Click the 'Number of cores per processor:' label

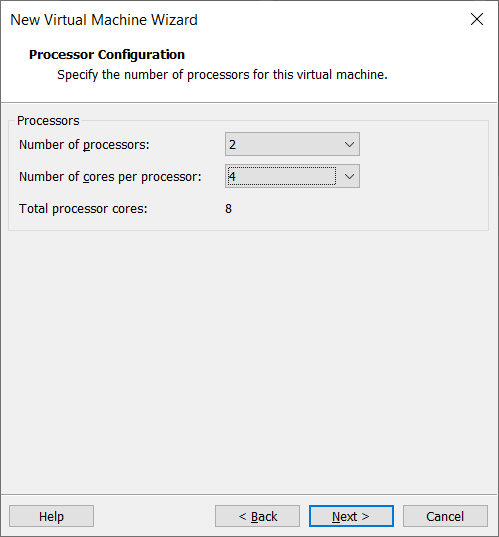(x=110, y=177)
